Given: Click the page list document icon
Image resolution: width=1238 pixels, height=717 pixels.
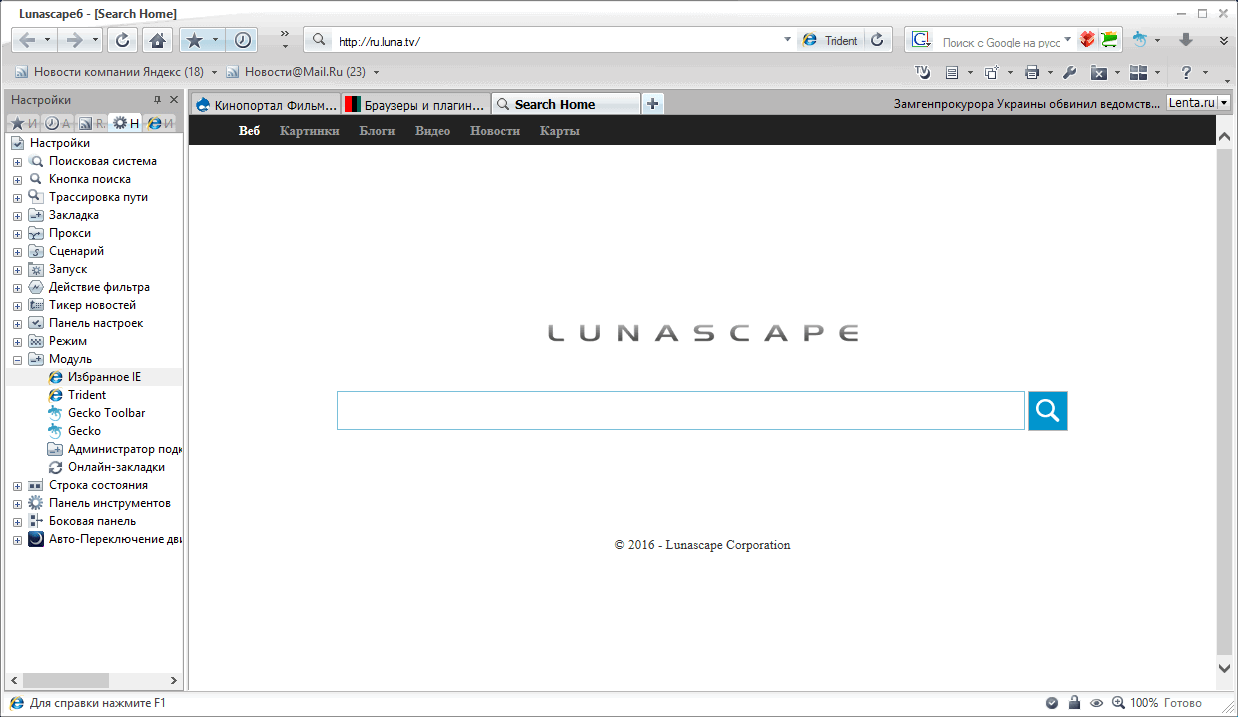Looking at the screenshot, I should [x=952, y=72].
